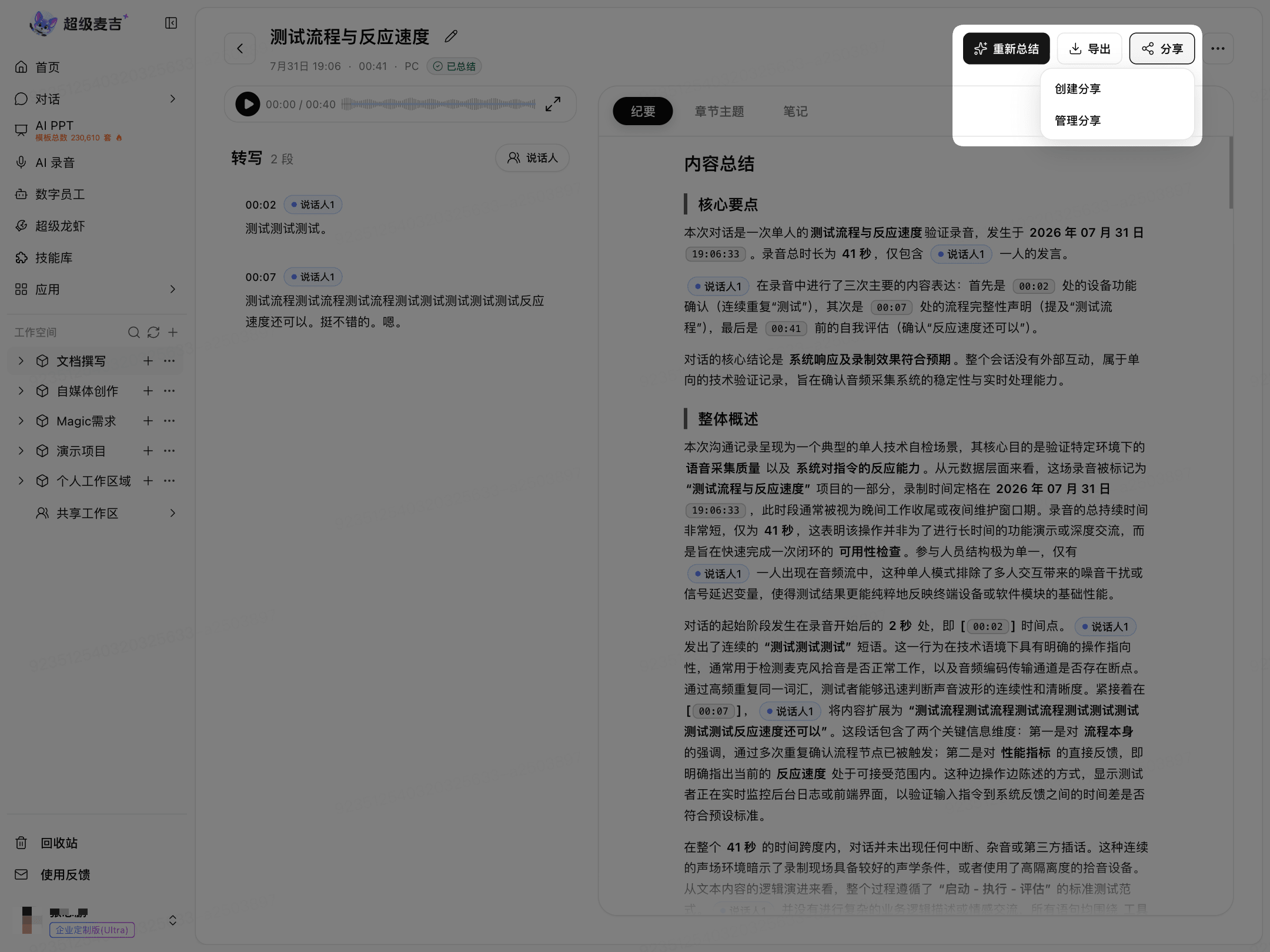
Task: Switch to the 纪要 tab
Action: 643,111
